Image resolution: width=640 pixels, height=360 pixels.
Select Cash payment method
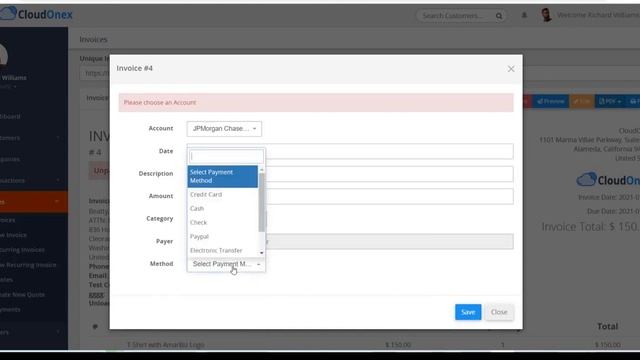[x=197, y=209]
